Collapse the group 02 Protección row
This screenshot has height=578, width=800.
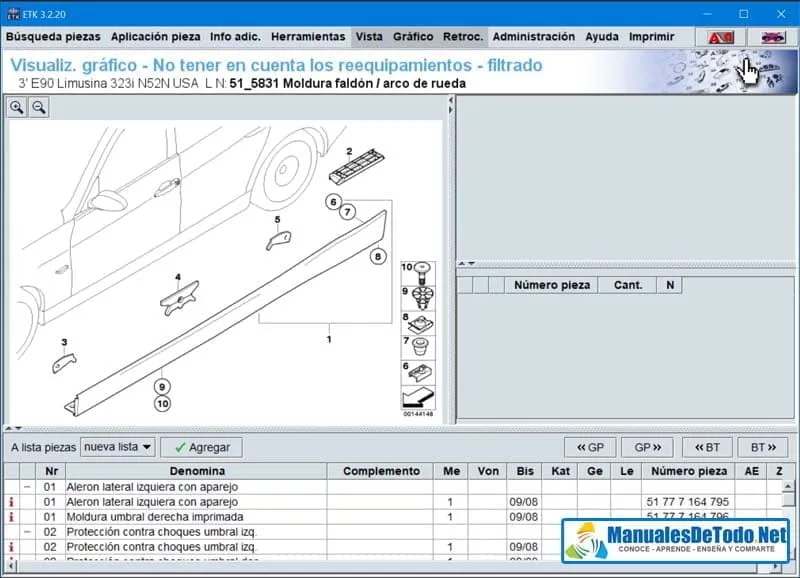point(27,532)
